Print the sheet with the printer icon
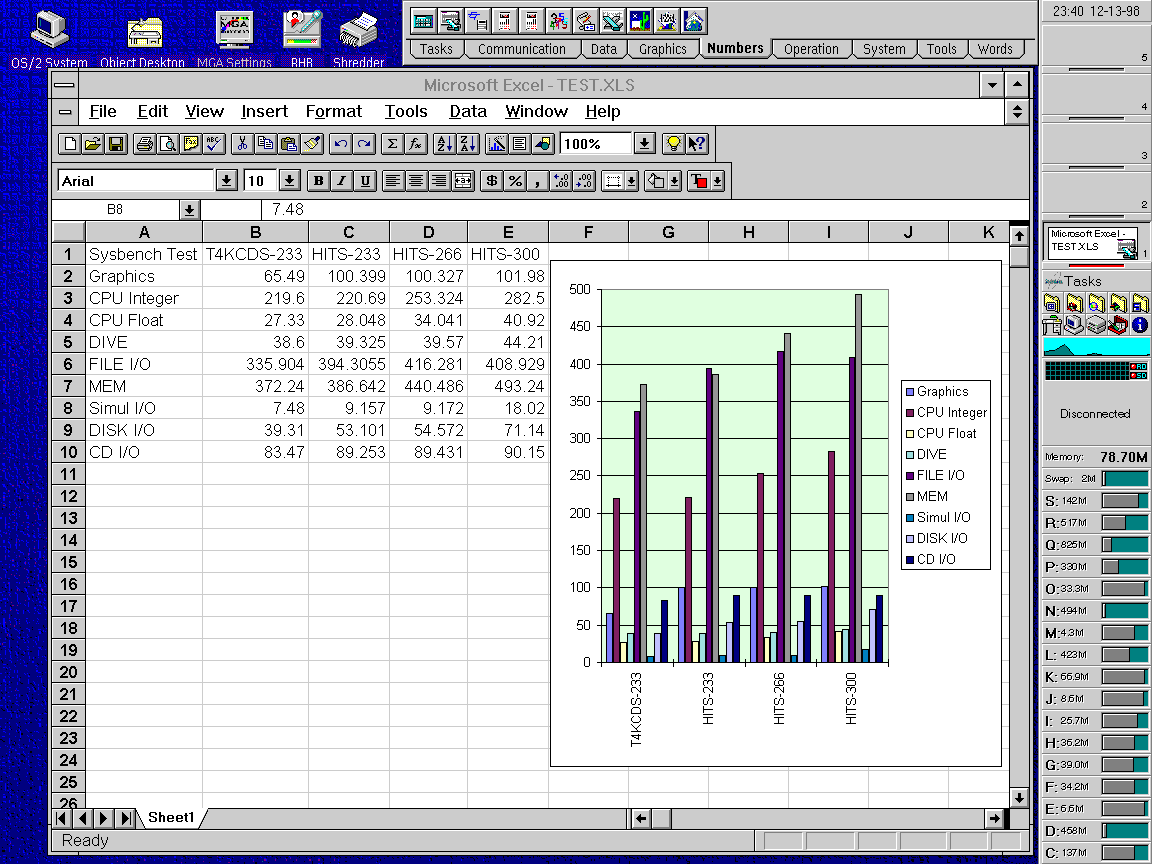 click(145, 143)
